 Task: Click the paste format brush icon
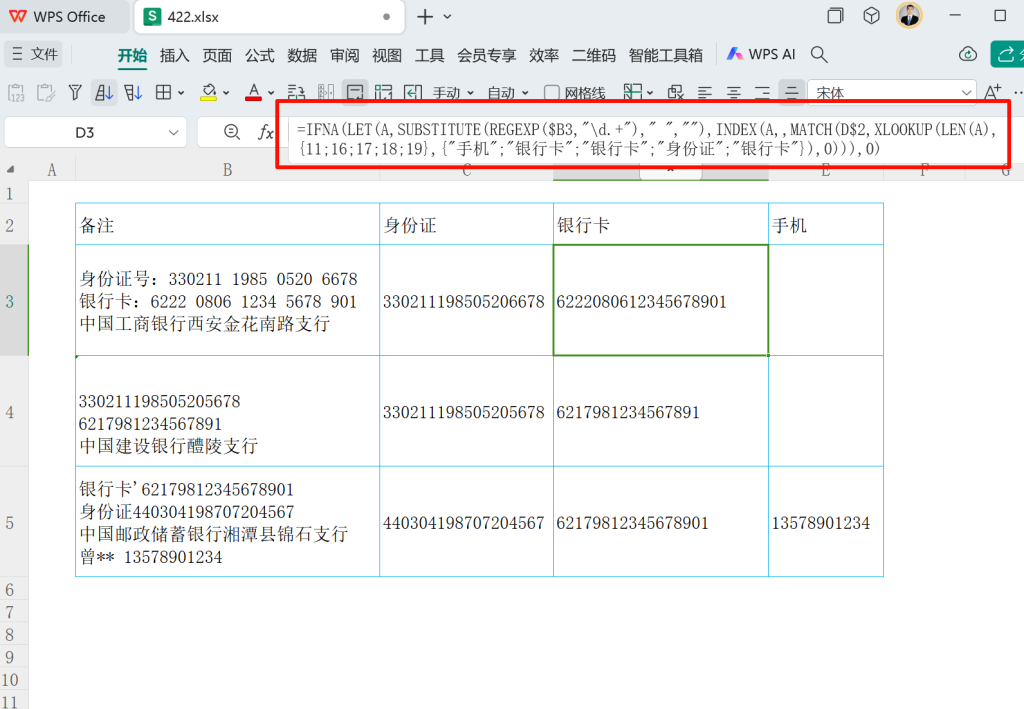(x=46, y=93)
